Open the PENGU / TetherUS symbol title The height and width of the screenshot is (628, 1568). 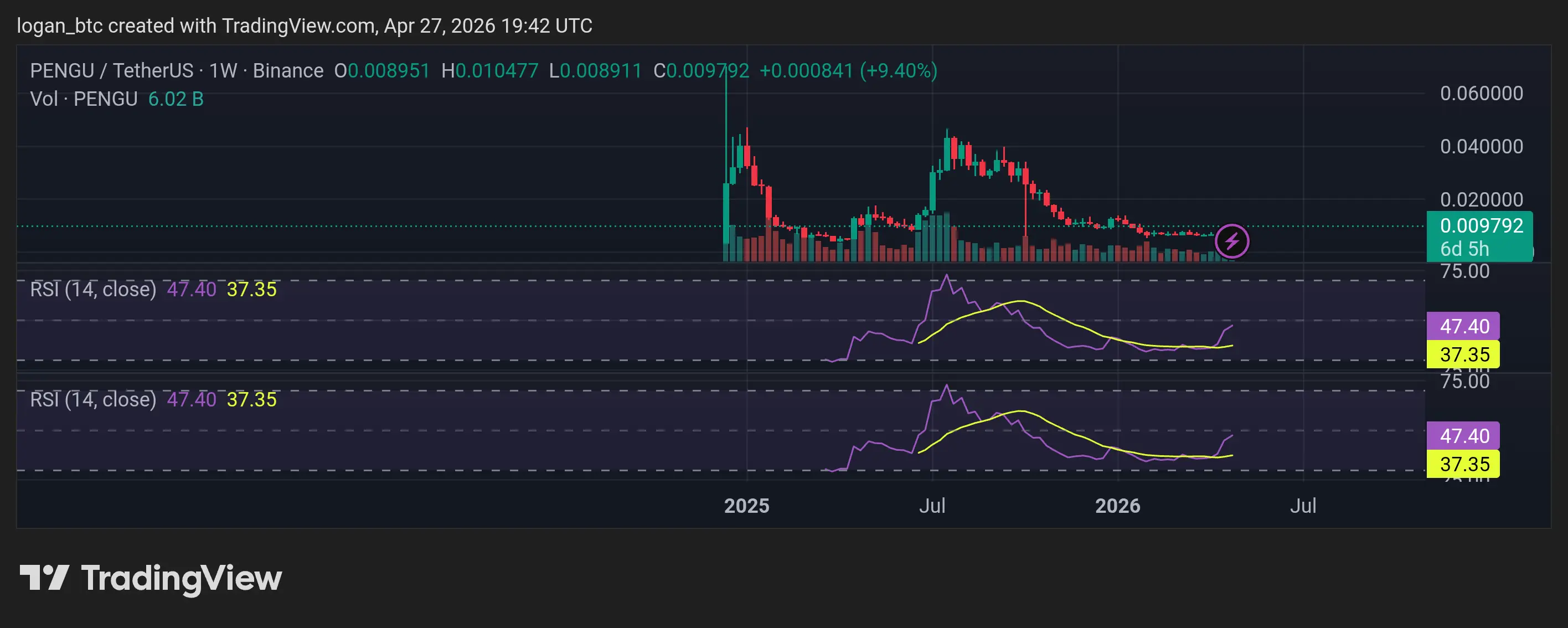pos(111,71)
